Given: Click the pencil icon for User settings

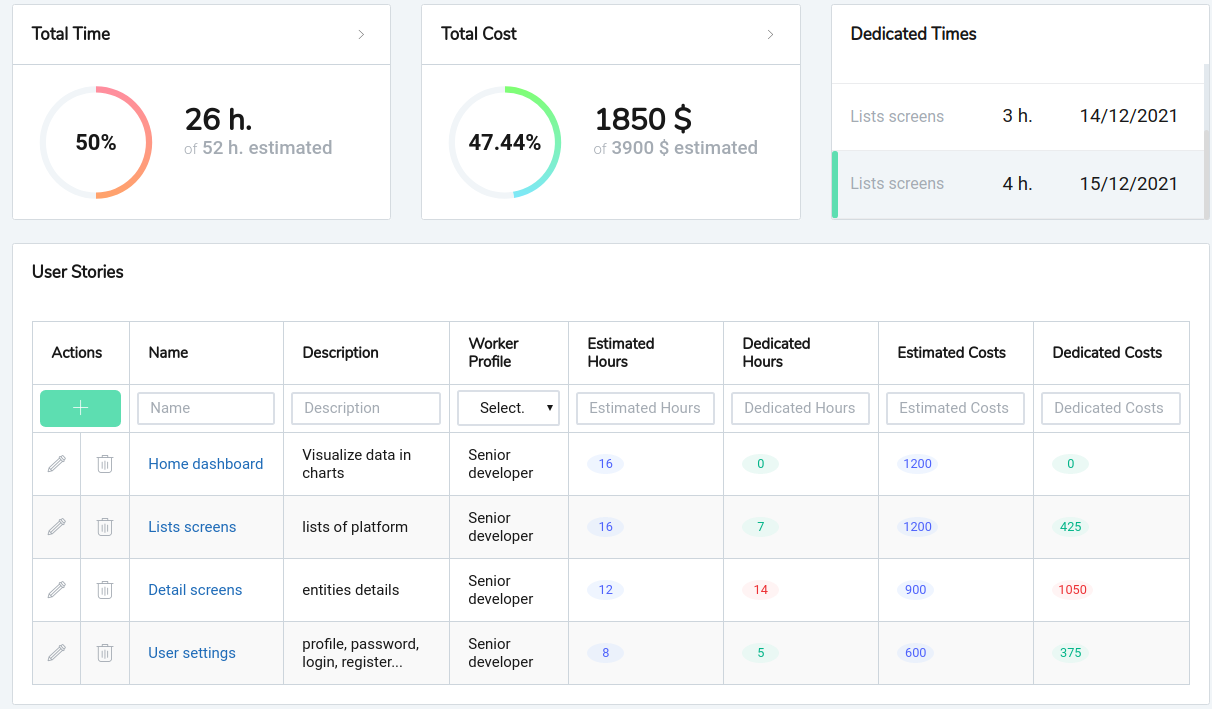Looking at the screenshot, I should [57, 653].
